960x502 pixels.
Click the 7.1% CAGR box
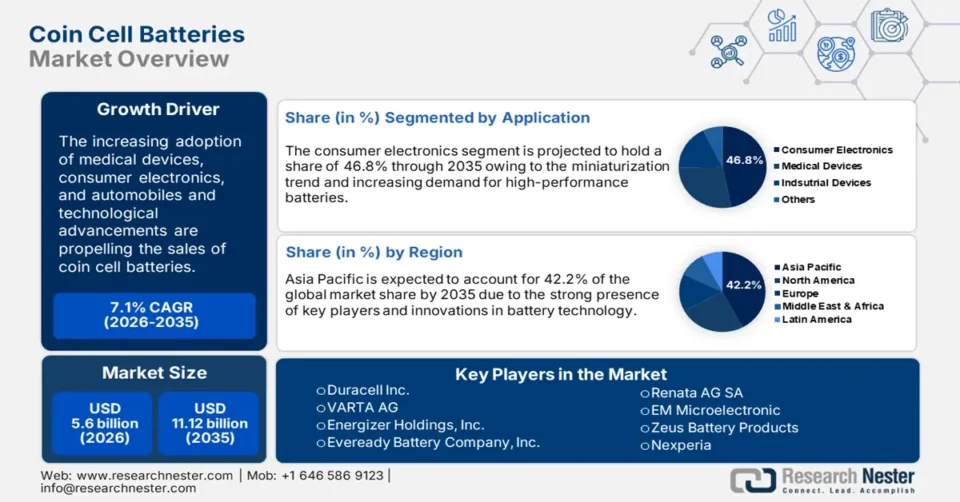point(154,315)
